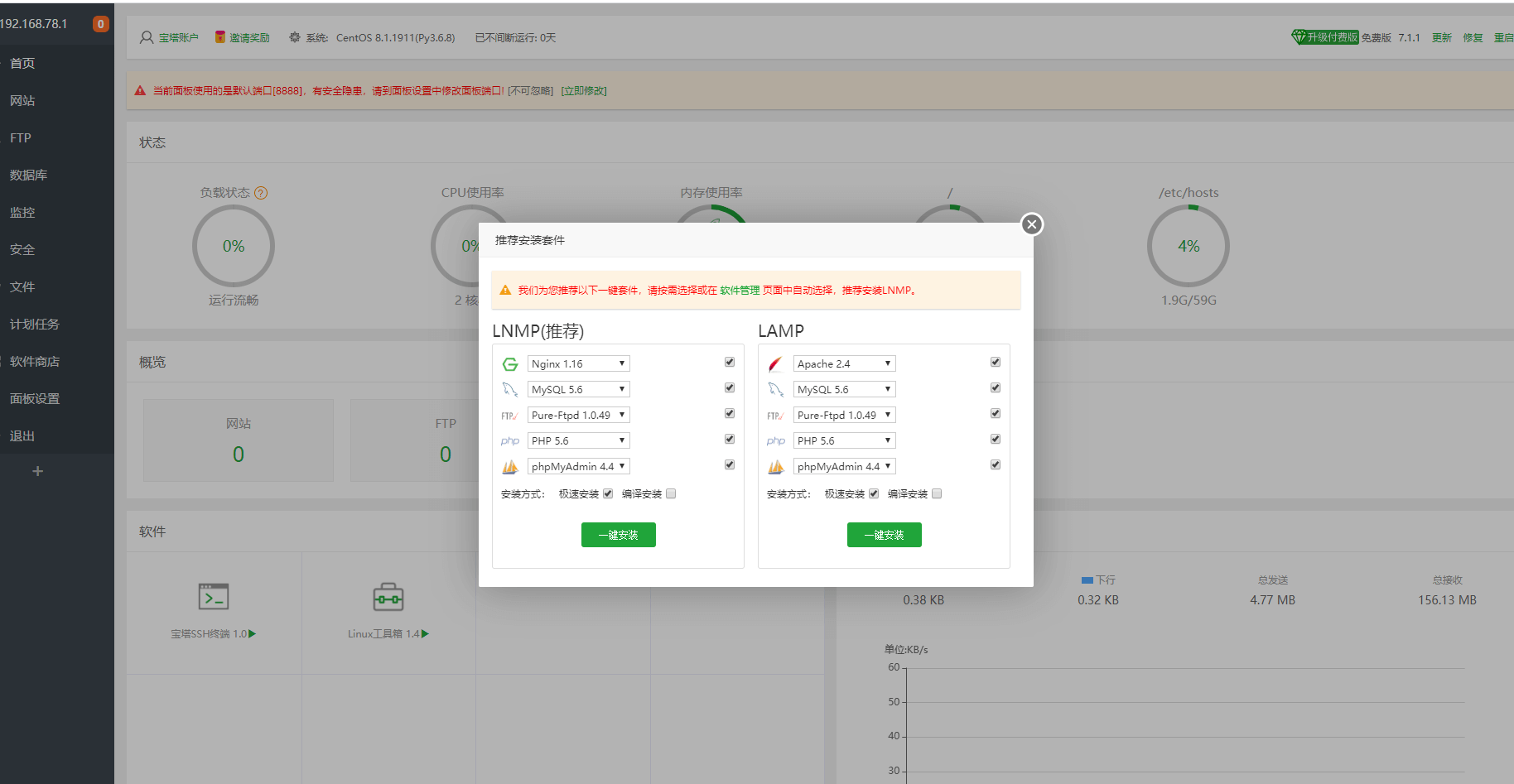Click the 立即修改 link in warning banner
The height and width of the screenshot is (784, 1514).
click(584, 91)
